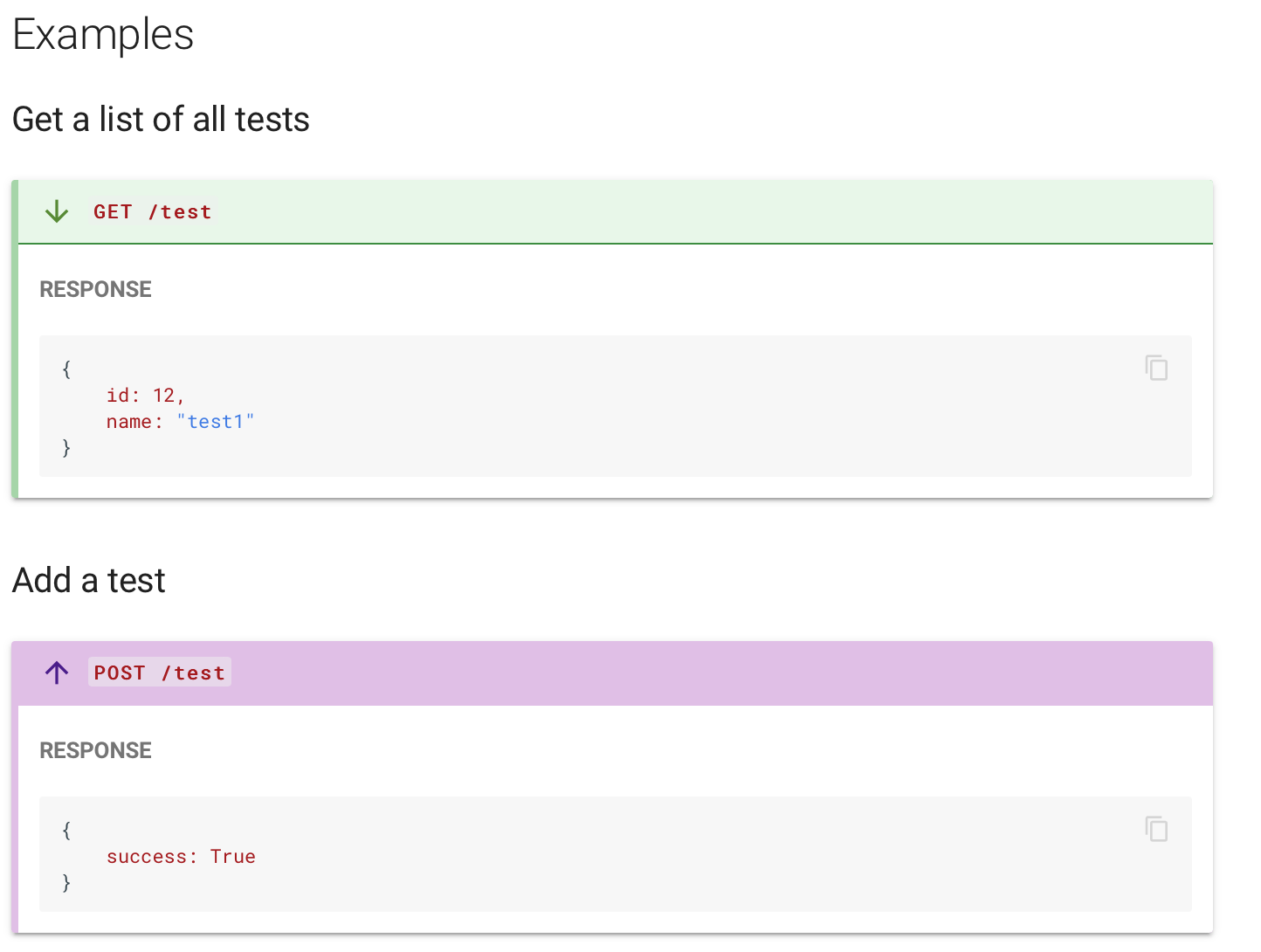This screenshot has height=952, width=1261.
Task: Click the RESPONSE label under POST /test
Action: 95,749
